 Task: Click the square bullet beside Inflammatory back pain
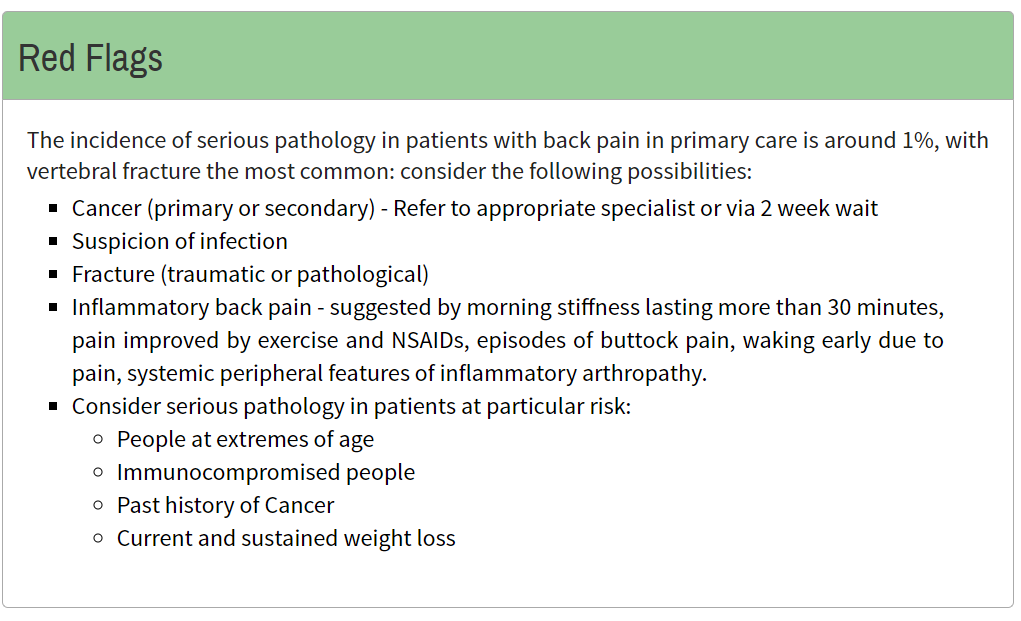coord(53,308)
